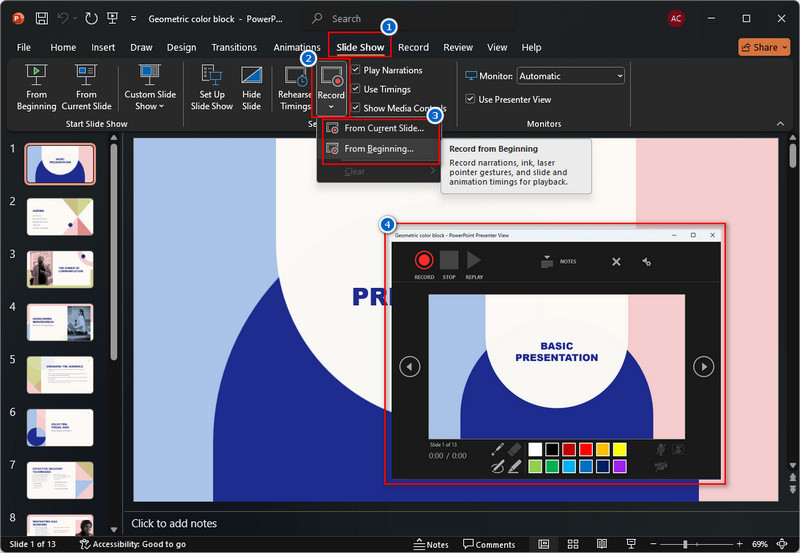Image resolution: width=800 pixels, height=553 pixels.
Task: Open the File menu
Action: 23,47
